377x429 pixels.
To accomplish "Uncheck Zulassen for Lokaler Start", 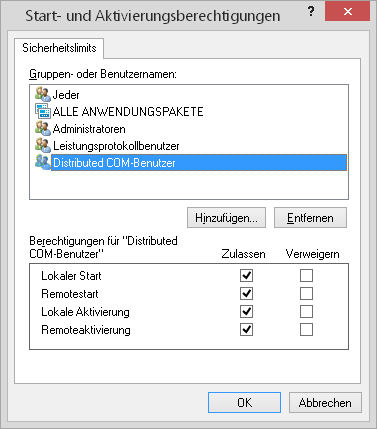I will (x=246, y=276).
